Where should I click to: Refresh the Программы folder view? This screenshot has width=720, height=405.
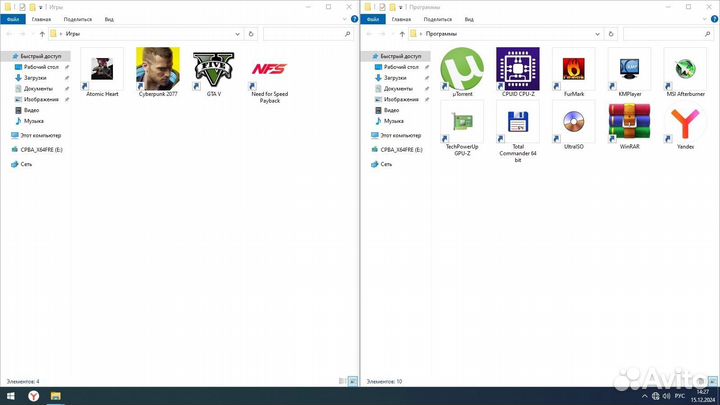tap(611, 34)
